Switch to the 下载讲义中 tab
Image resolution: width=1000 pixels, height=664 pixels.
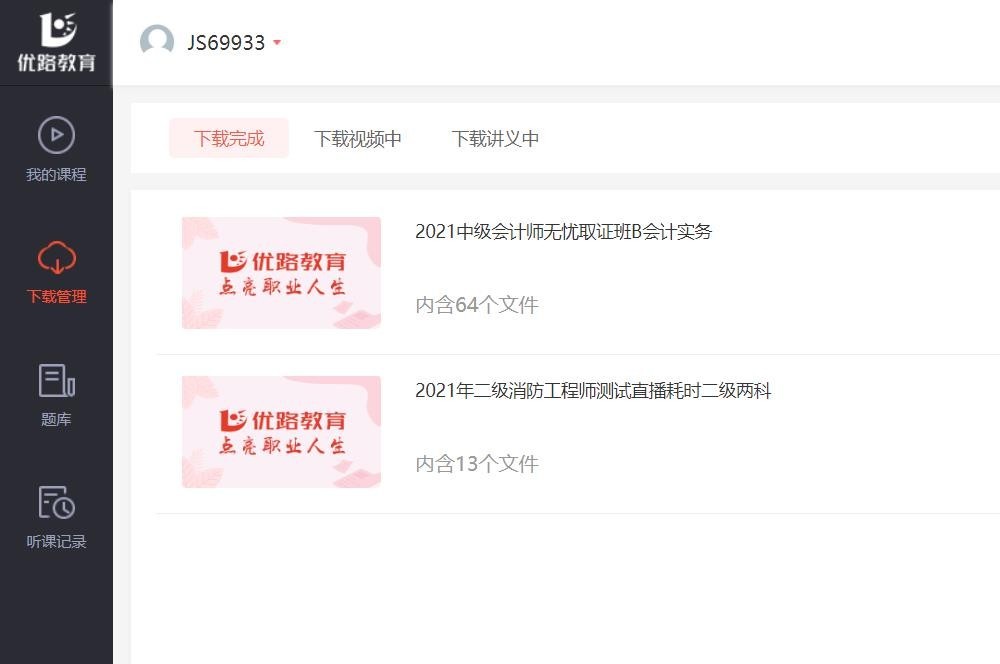click(x=496, y=138)
